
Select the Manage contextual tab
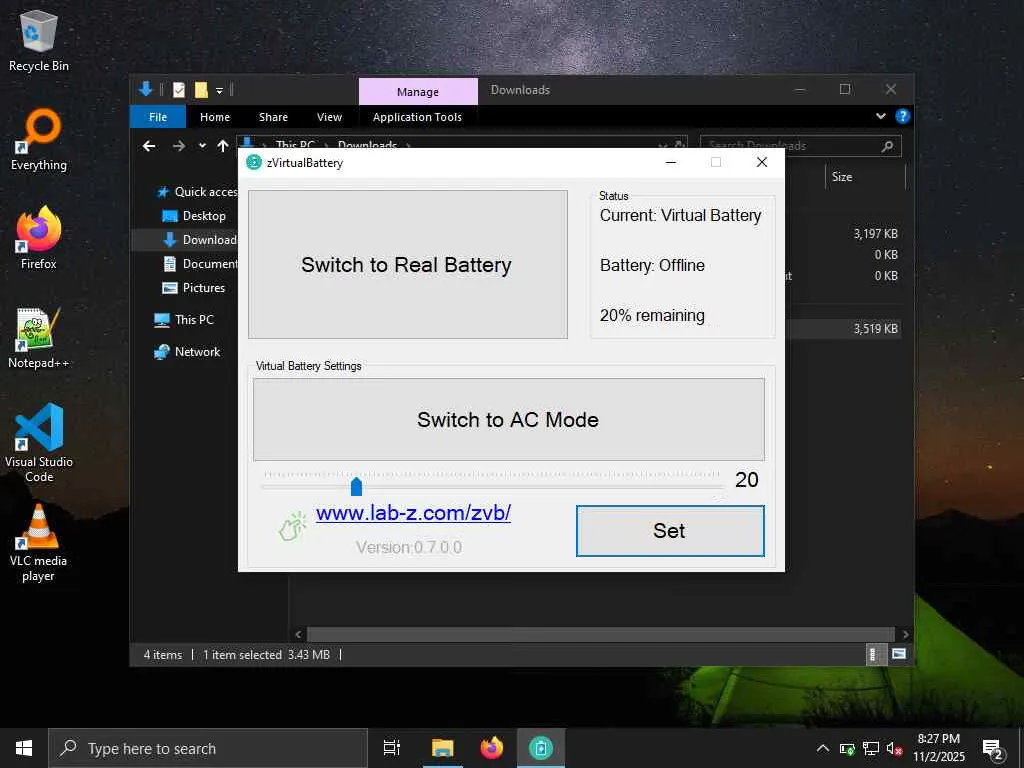(x=418, y=91)
